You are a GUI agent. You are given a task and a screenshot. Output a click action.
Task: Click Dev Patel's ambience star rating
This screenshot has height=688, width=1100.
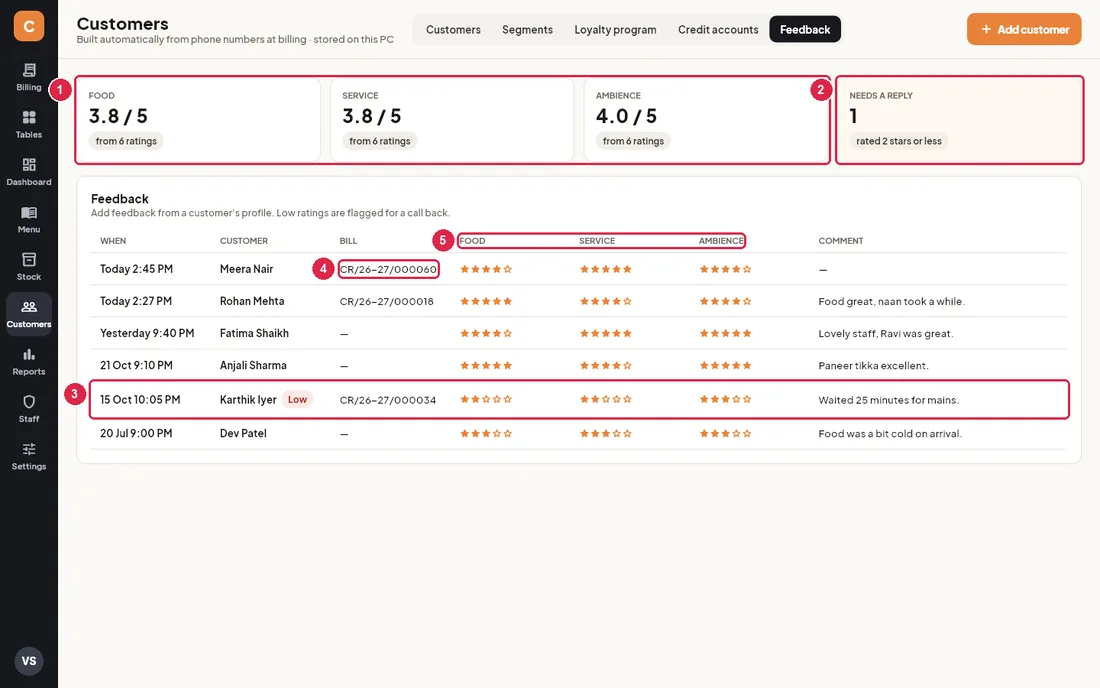(725, 433)
